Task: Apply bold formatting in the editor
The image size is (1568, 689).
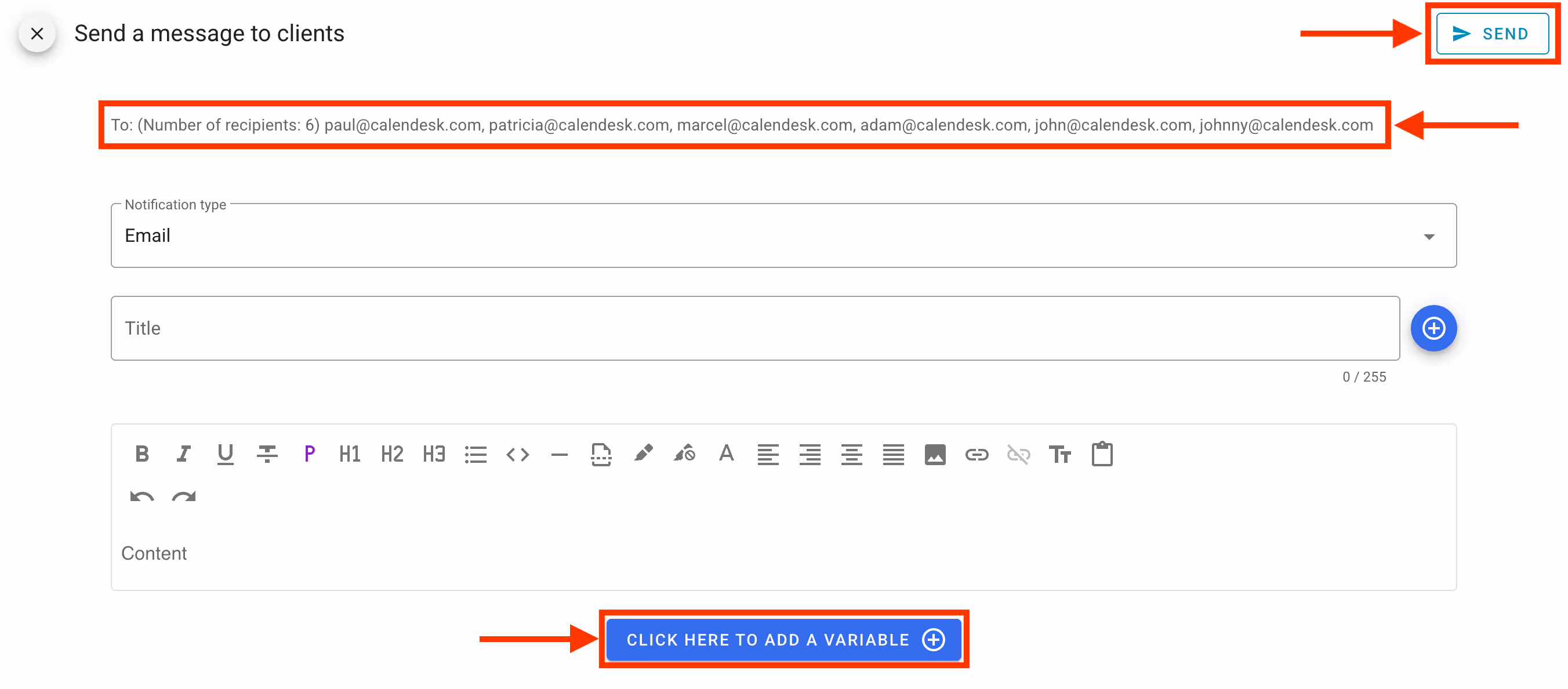Action: pyautogui.click(x=142, y=454)
